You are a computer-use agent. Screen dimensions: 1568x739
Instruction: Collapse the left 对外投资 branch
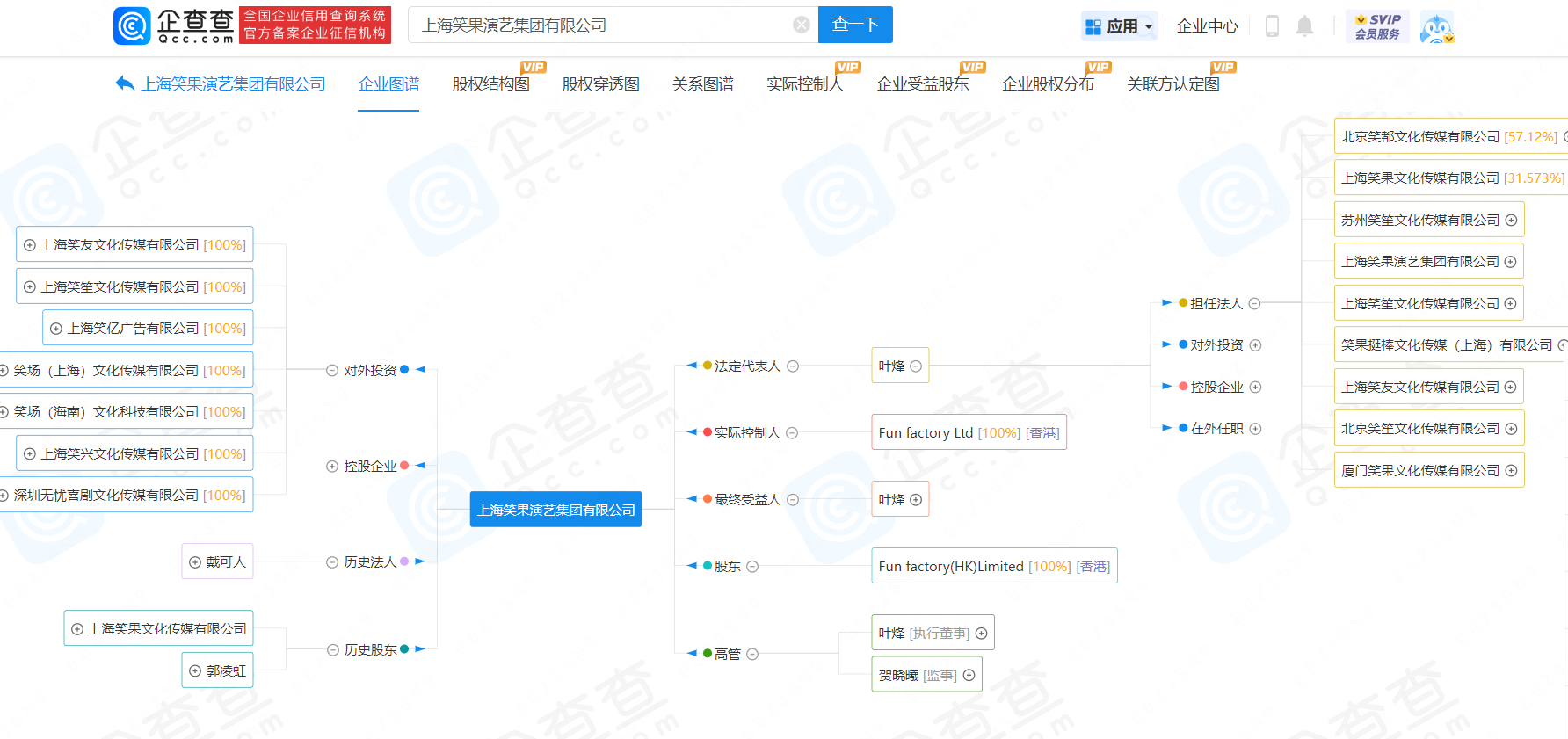tap(332, 371)
